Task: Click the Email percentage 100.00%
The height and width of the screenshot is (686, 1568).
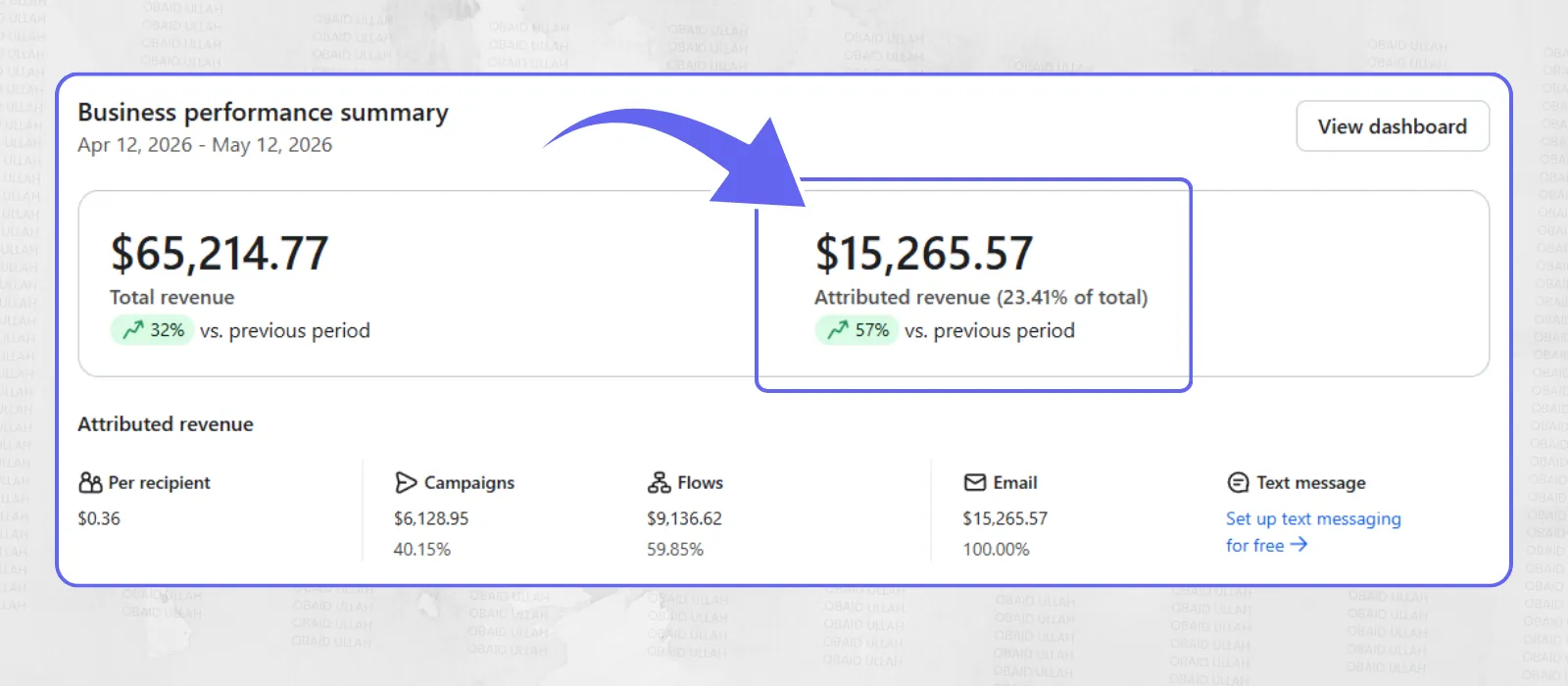Action: [996, 550]
